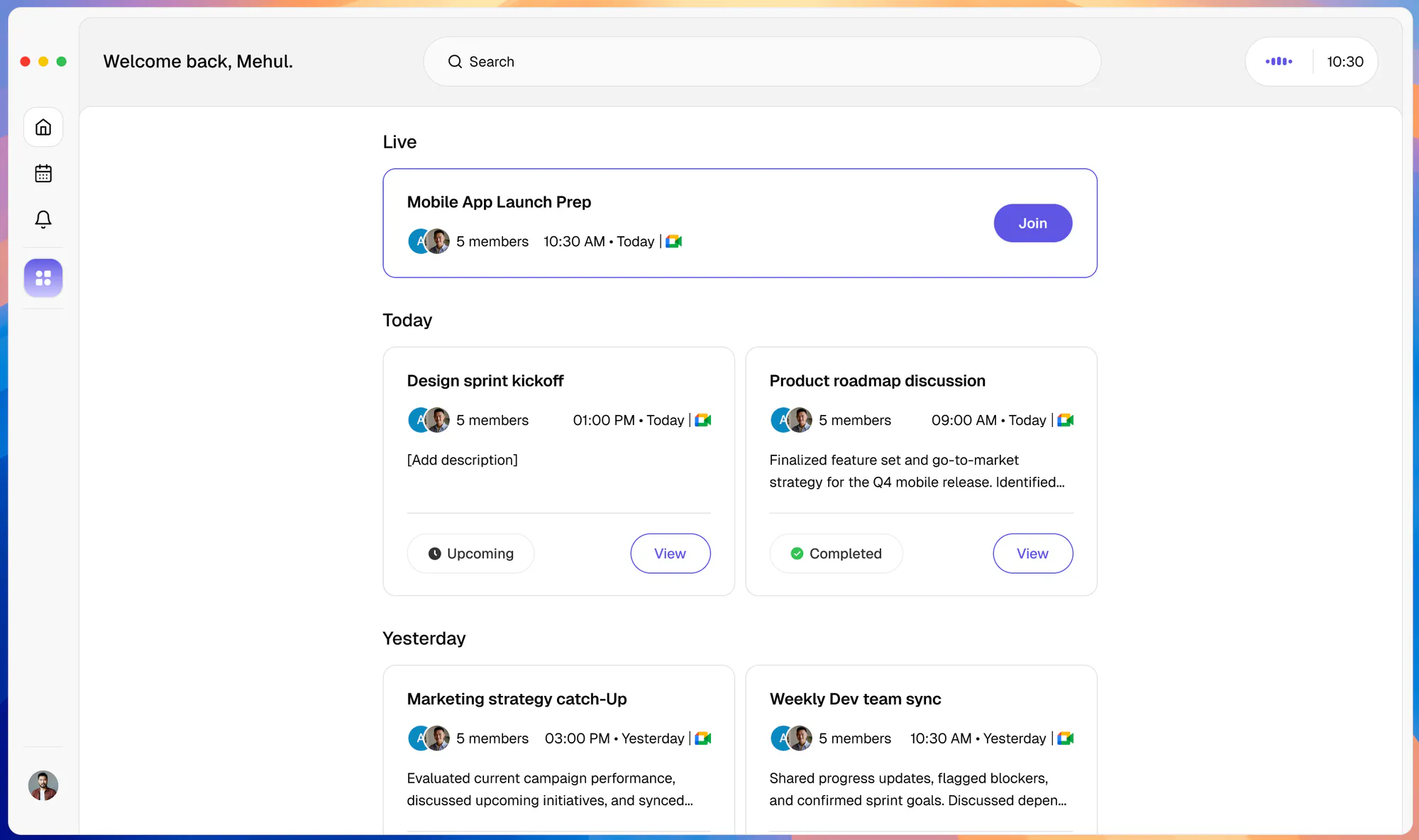The height and width of the screenshot is (840, 1419).
Task: Open the user profile avatar at the sidebar bottom
Action: 43,785
